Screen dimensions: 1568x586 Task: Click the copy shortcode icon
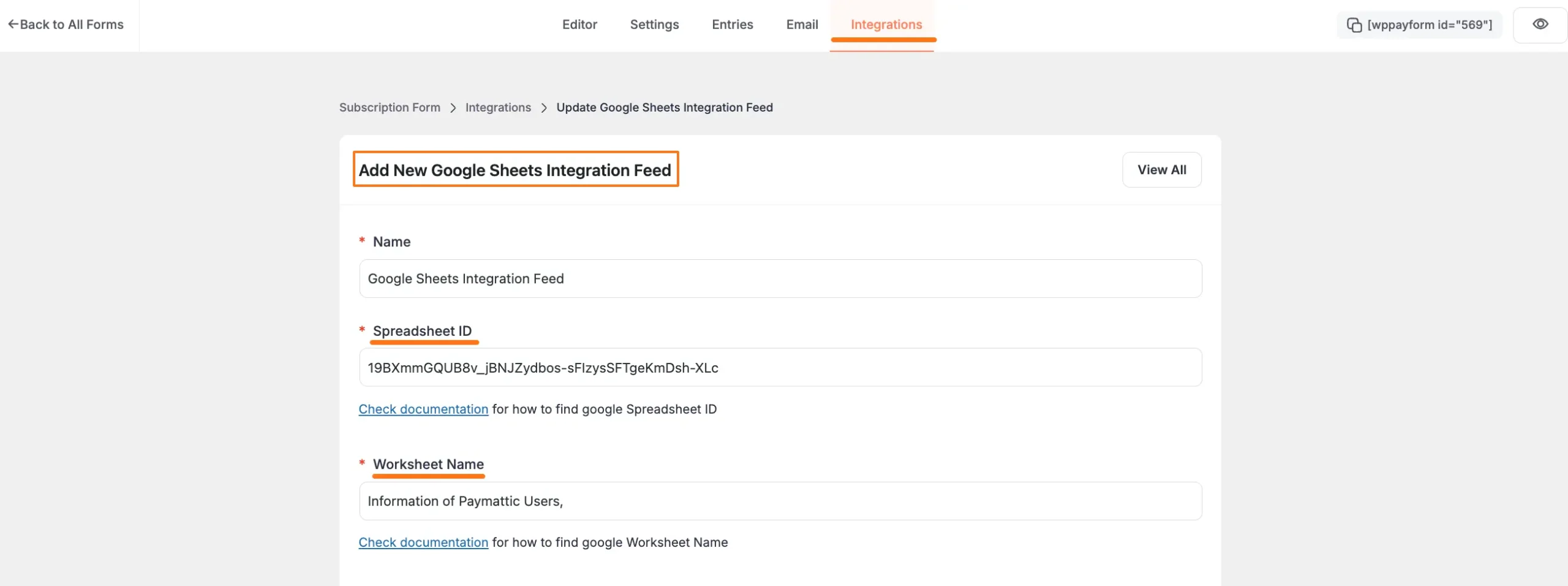1354,25
